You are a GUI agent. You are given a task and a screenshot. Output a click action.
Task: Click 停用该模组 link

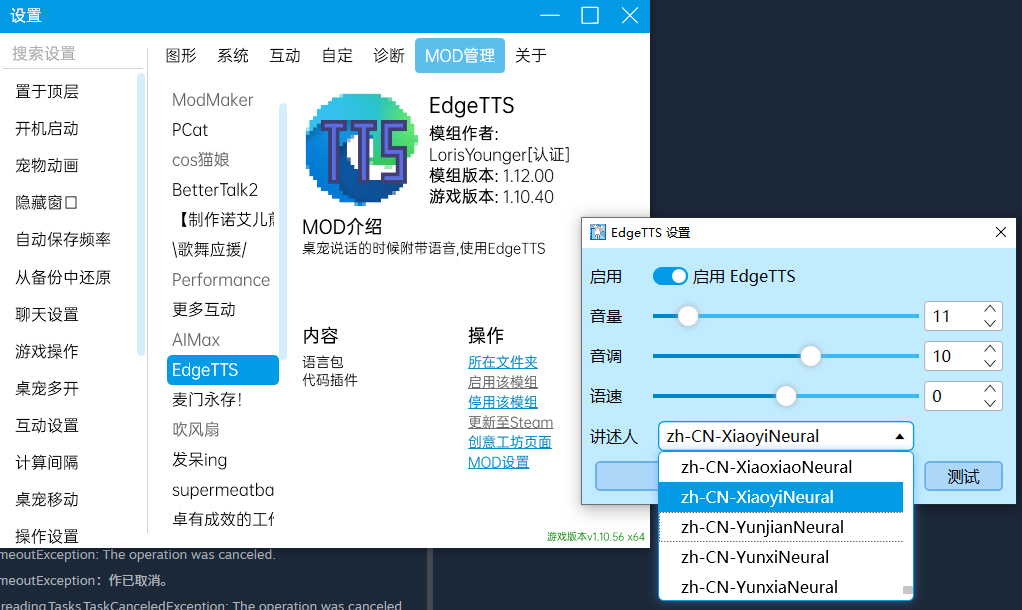point(503,402)
